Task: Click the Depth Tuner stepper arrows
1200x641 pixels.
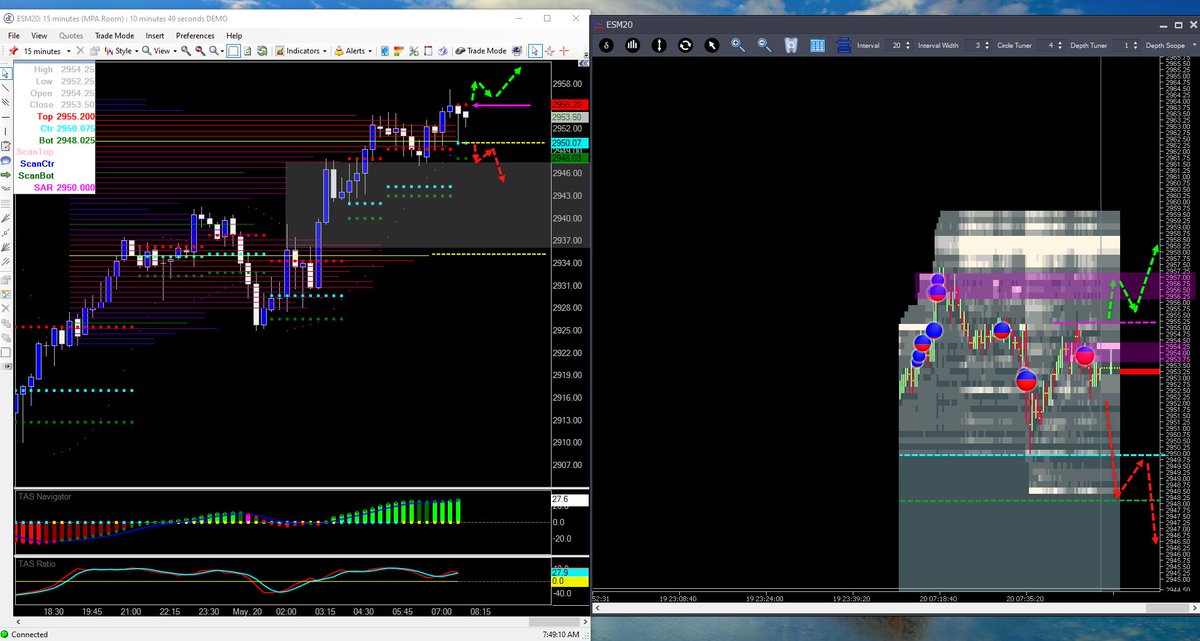Action: click(x=1134, y=45)
